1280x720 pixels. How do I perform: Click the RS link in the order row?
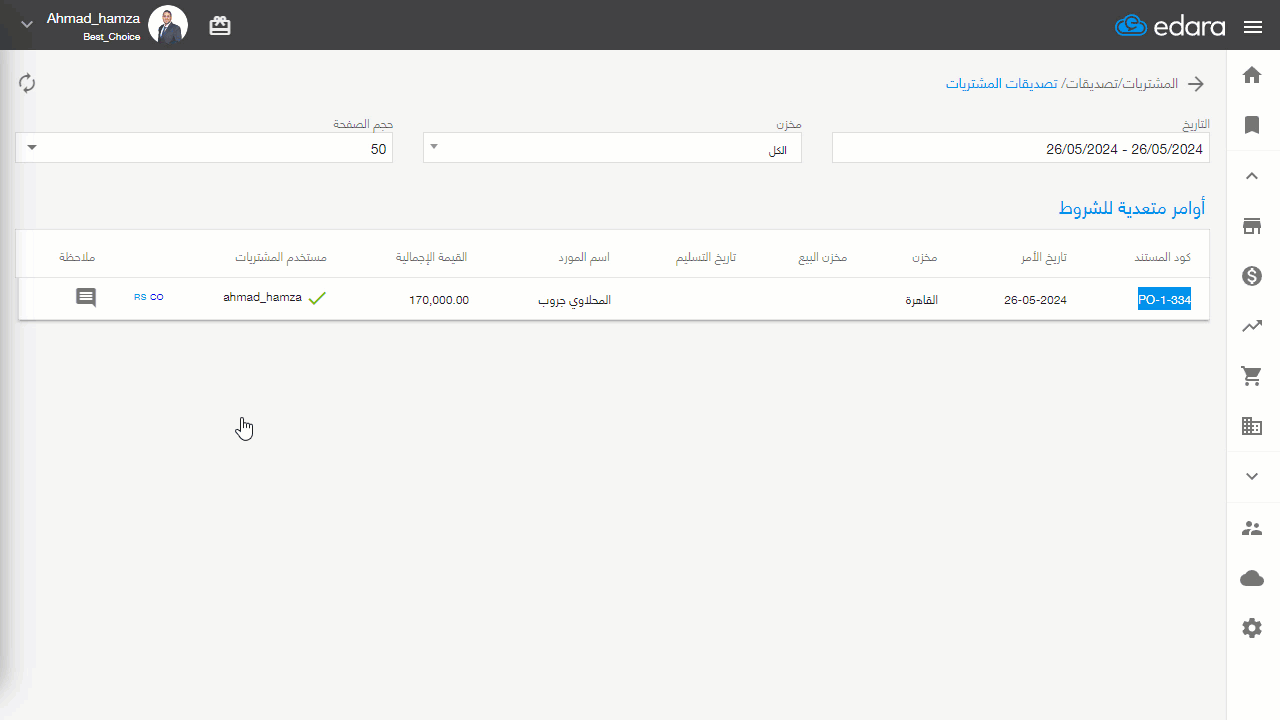[x=139, y=297]
